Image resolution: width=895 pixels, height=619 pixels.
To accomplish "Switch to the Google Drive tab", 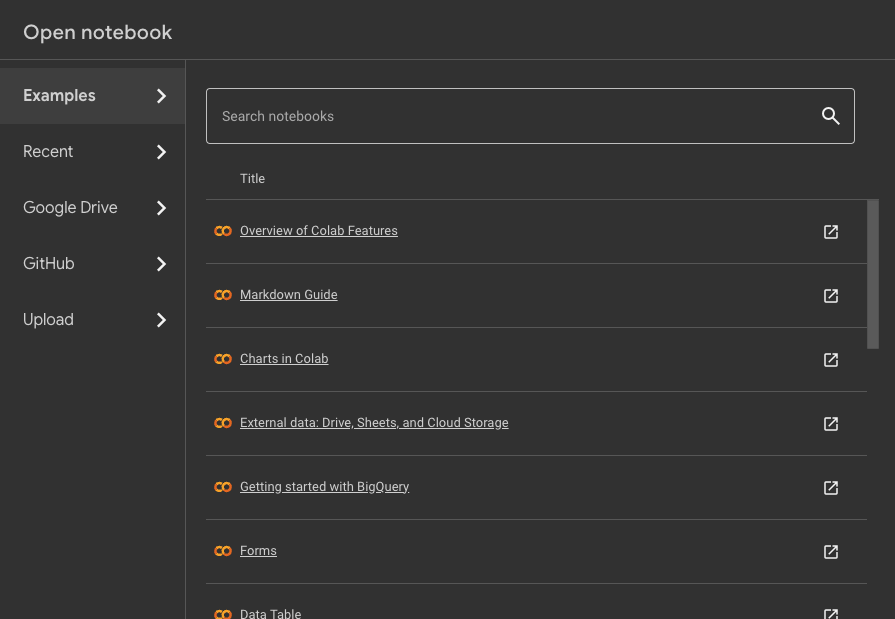I will 92,208.
